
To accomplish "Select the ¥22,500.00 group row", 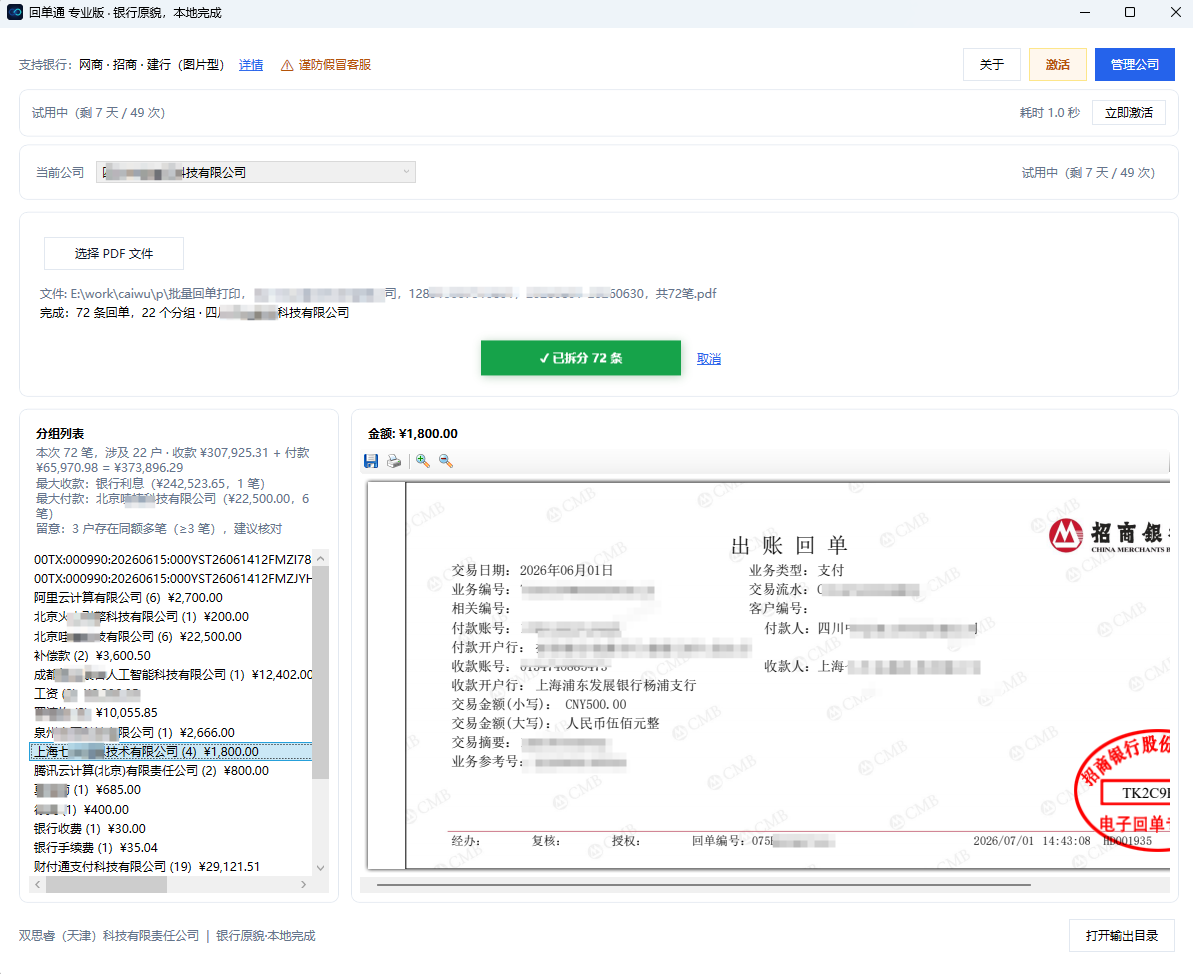I will [x=172, y=636].
